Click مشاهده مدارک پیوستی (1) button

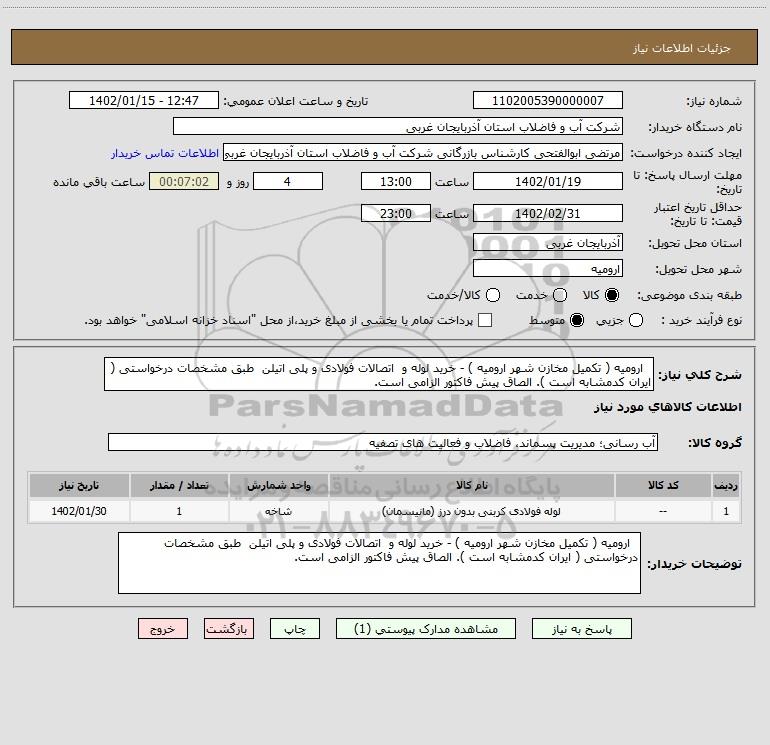[x=426, y=629]
